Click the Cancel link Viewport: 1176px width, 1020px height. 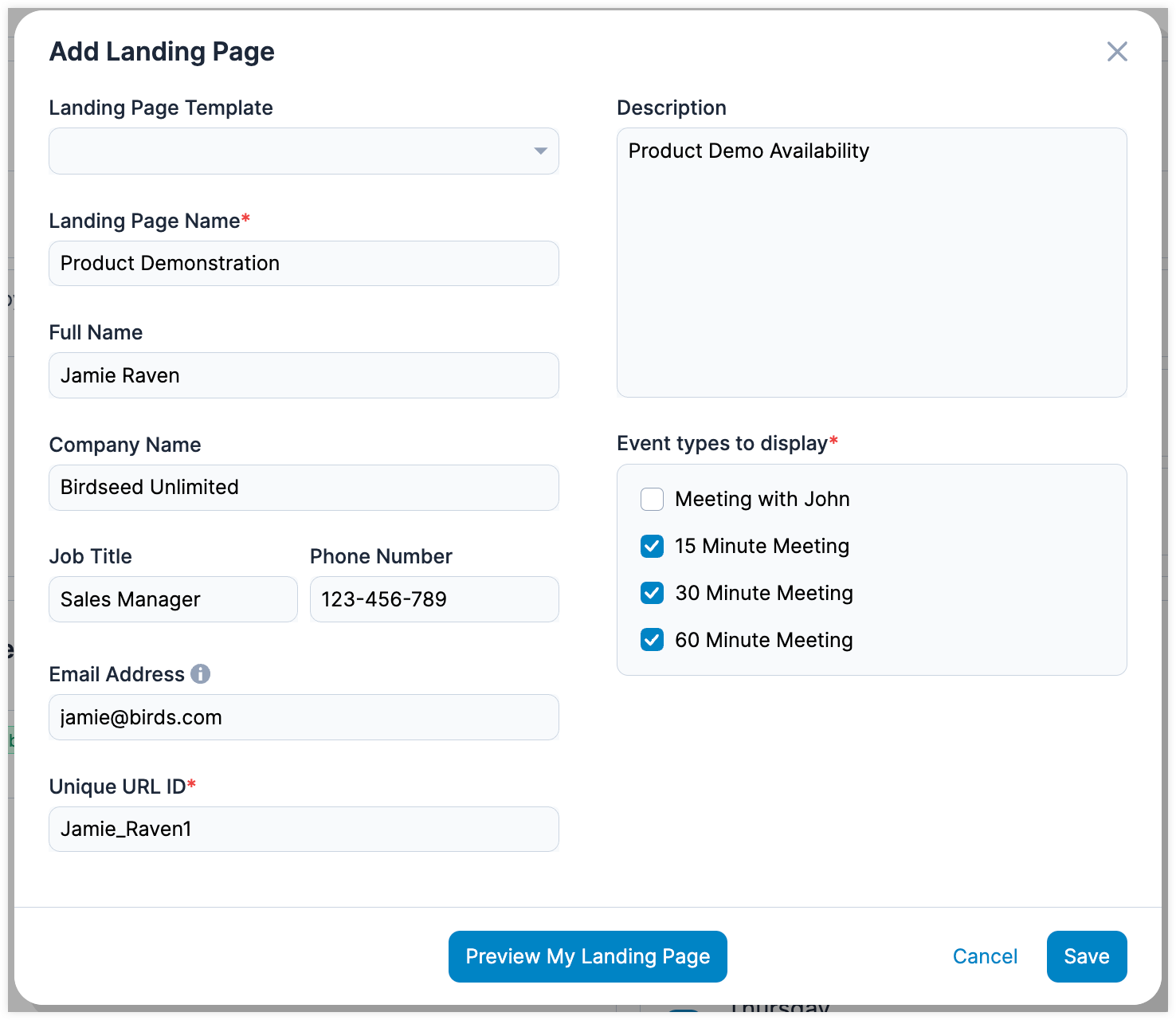[x=985, y=956]
